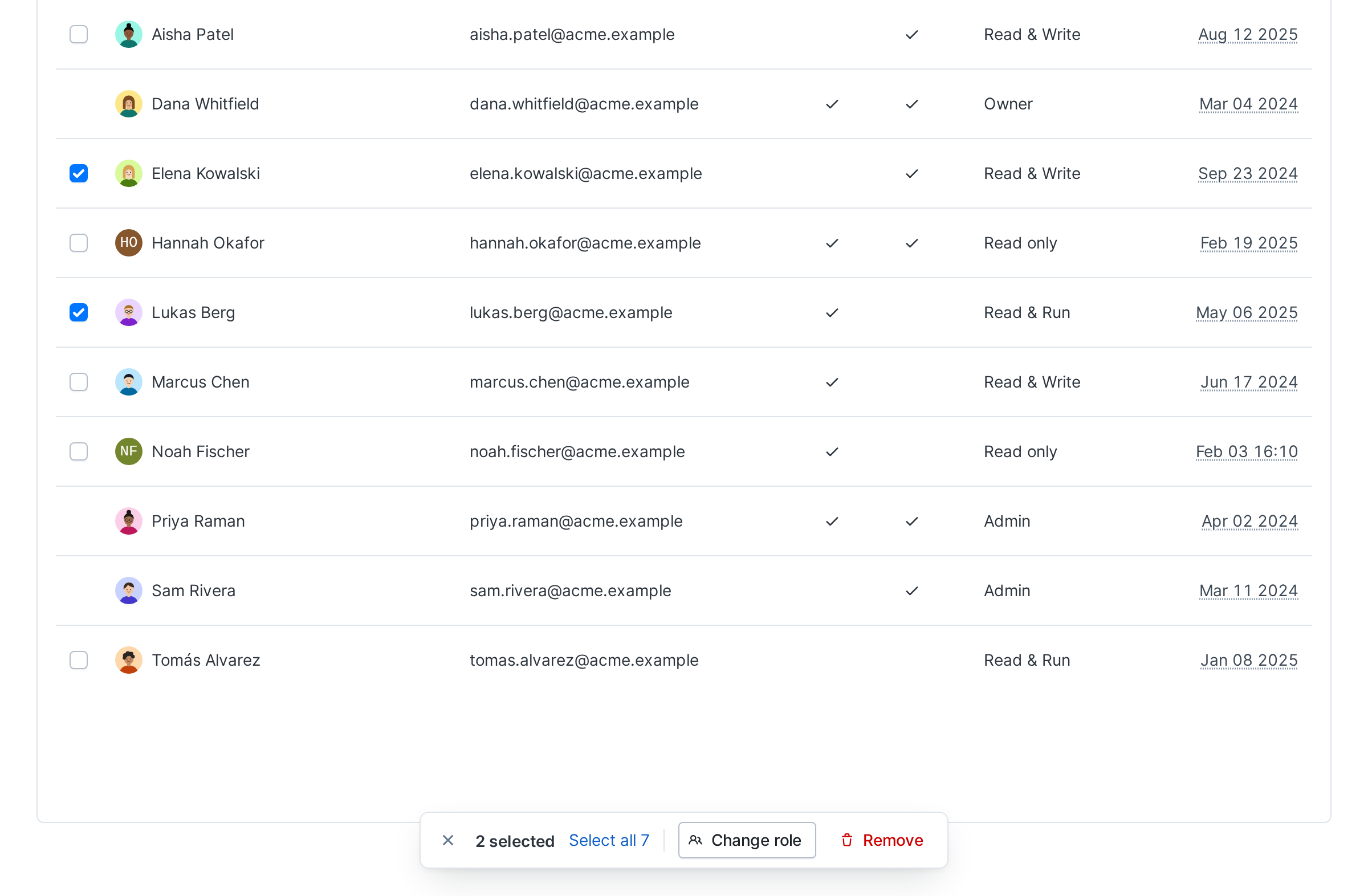1368x896 pixels.
Task: Click the NF initials avatar
Action: point(129,452)
